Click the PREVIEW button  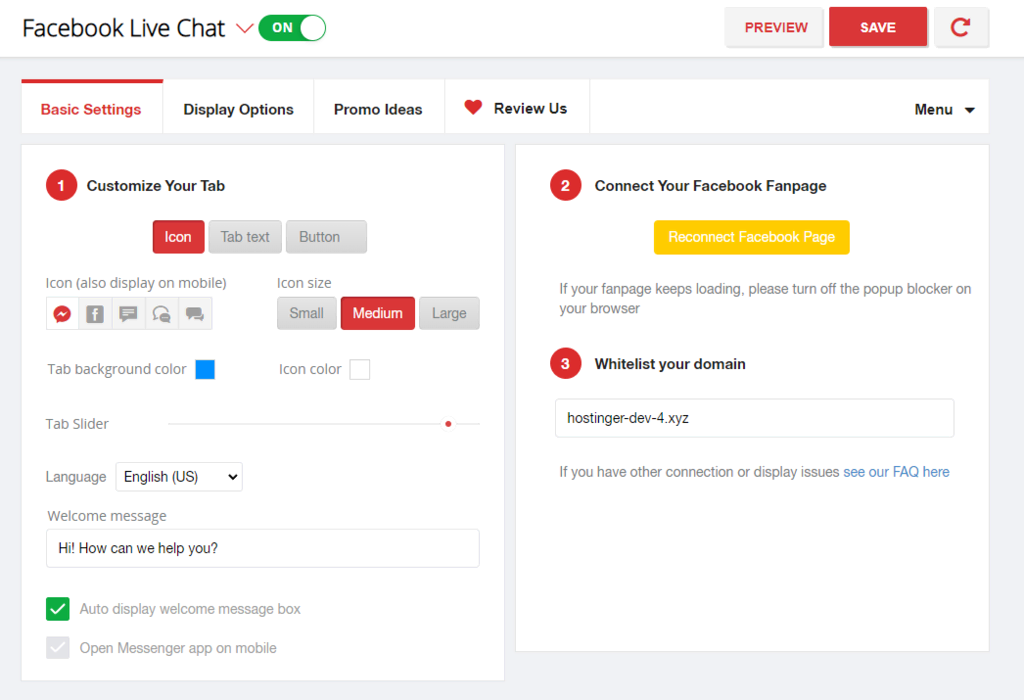(775, 27)
